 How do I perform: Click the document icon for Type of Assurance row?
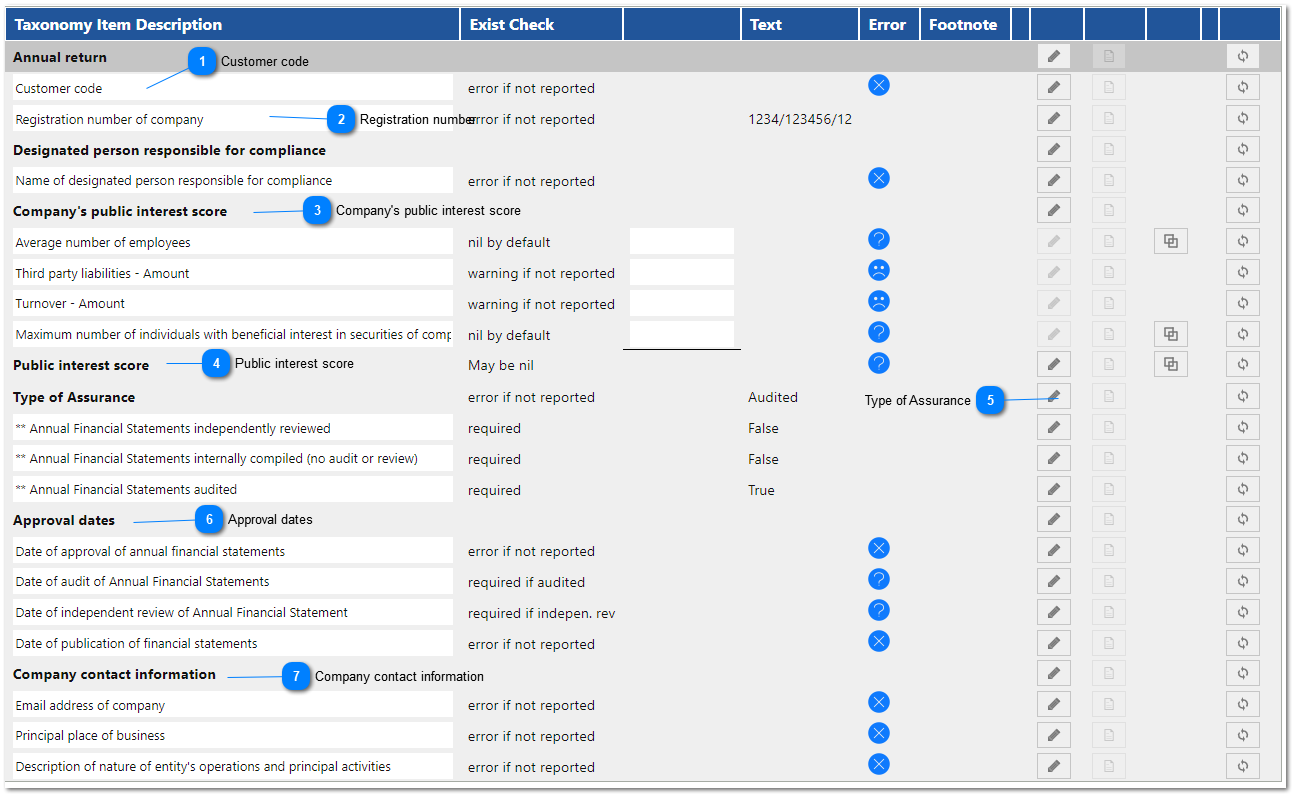pyautogui.click(x=1108, y=396)
